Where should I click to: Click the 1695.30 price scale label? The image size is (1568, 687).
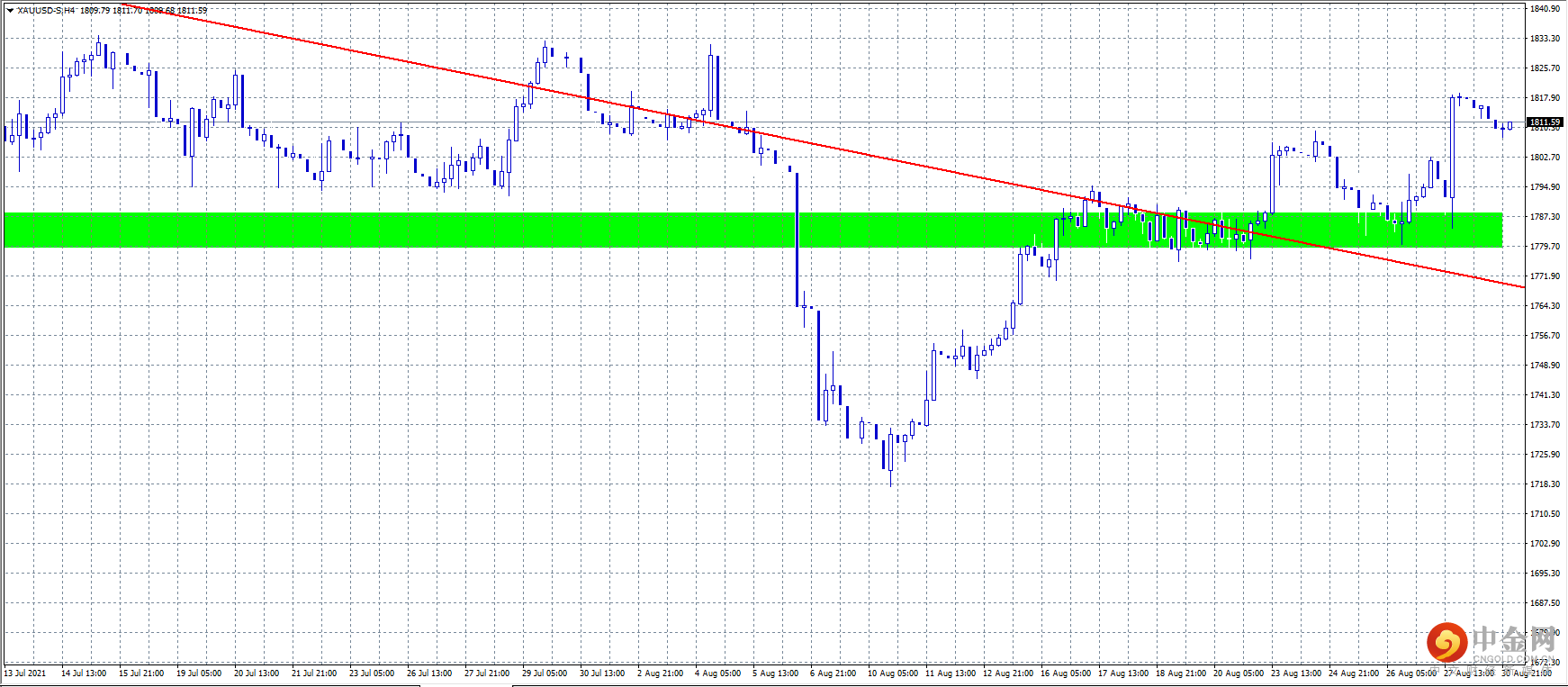1545,574
